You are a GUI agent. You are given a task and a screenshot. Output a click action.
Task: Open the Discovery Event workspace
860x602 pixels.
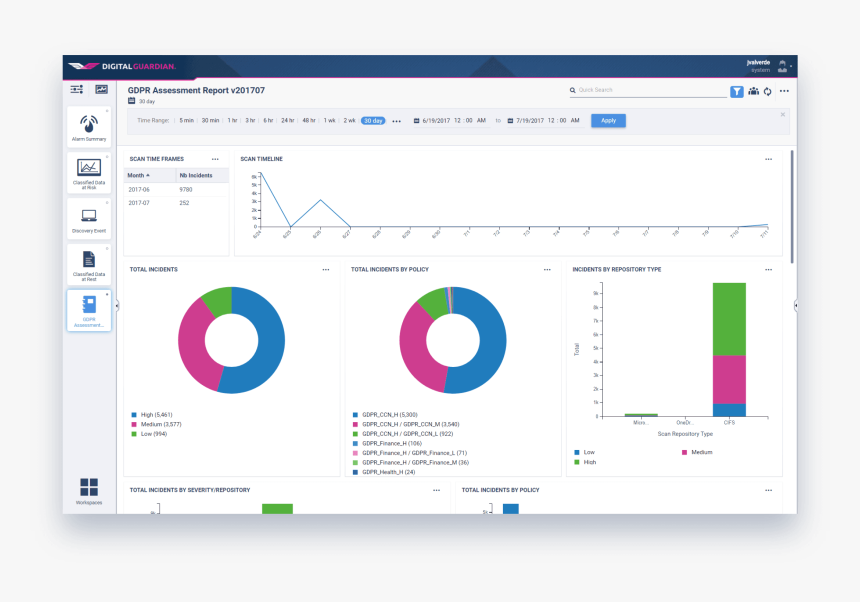(x=89, y=219)
